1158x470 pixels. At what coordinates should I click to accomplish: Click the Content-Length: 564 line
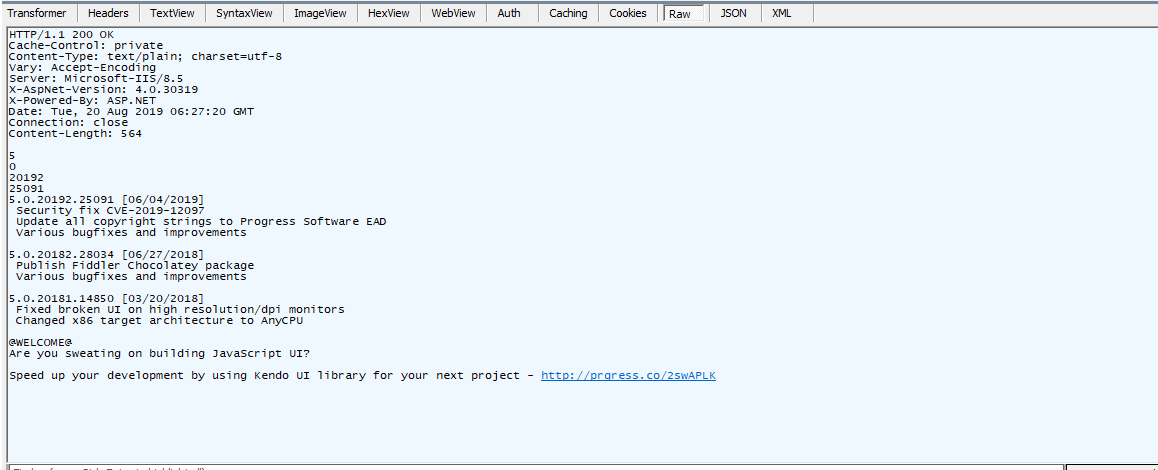pos(75,134)
